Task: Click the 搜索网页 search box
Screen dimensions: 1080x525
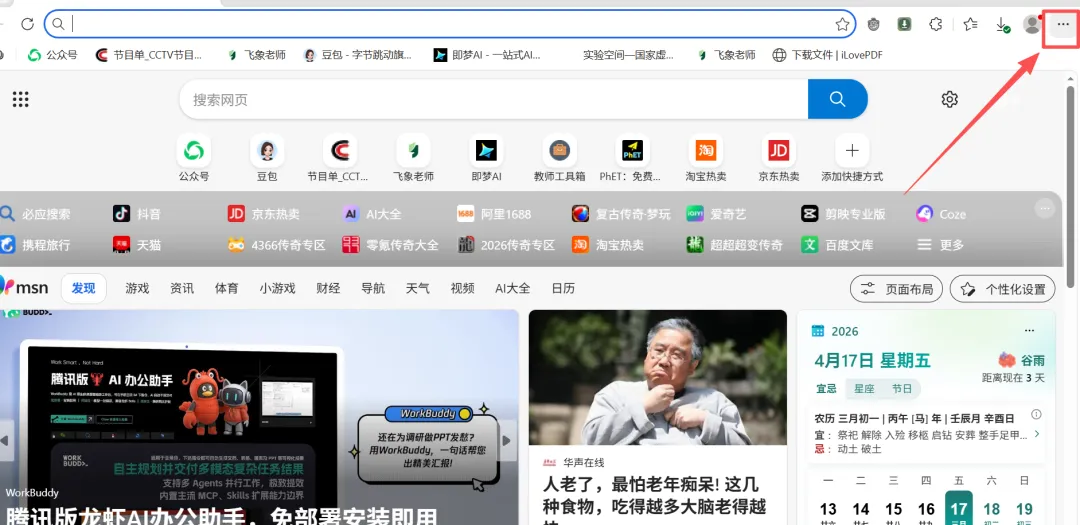Action: tap(493, 99)
